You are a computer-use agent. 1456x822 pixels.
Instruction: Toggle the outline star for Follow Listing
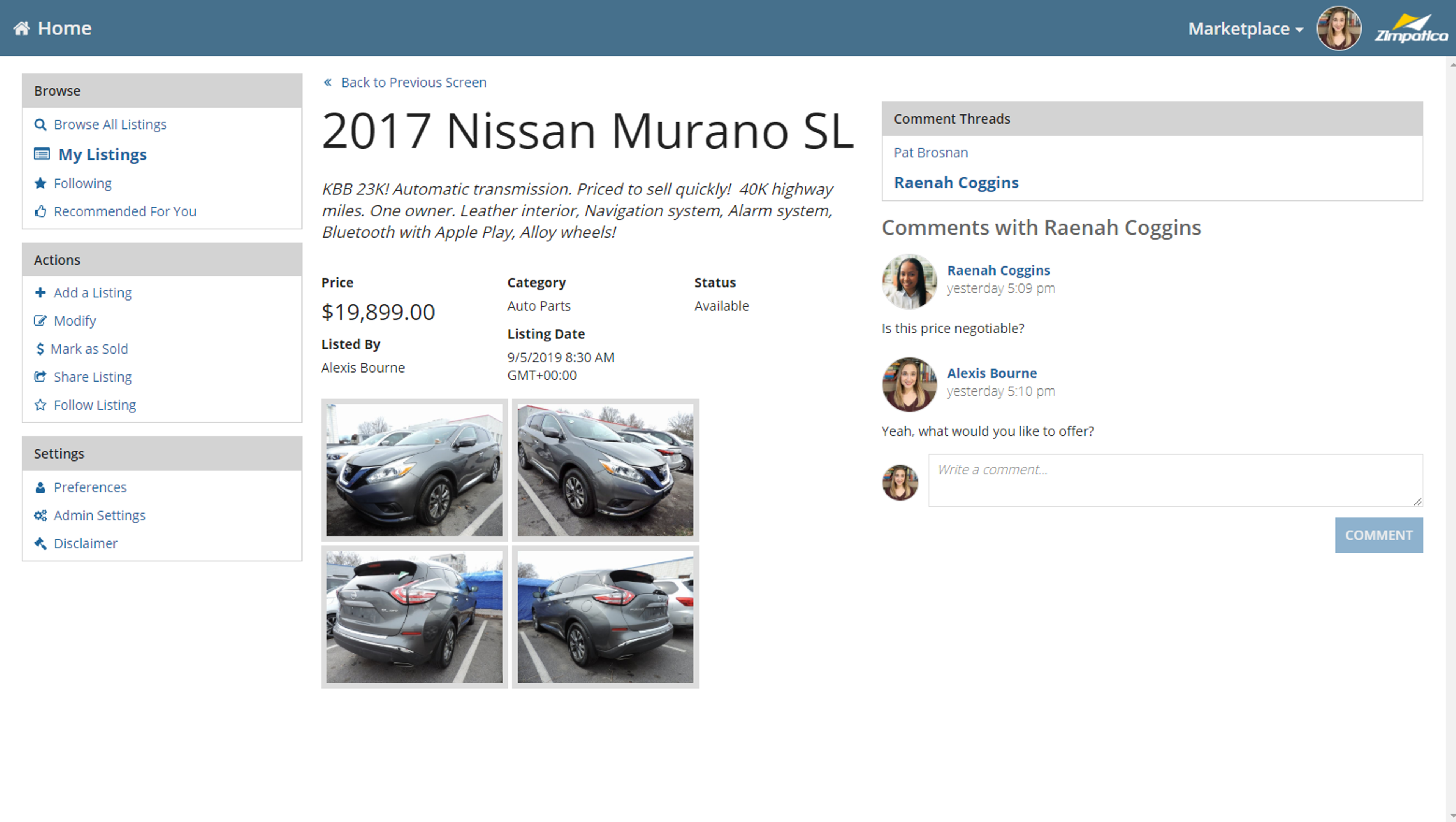tap(40, 405)
